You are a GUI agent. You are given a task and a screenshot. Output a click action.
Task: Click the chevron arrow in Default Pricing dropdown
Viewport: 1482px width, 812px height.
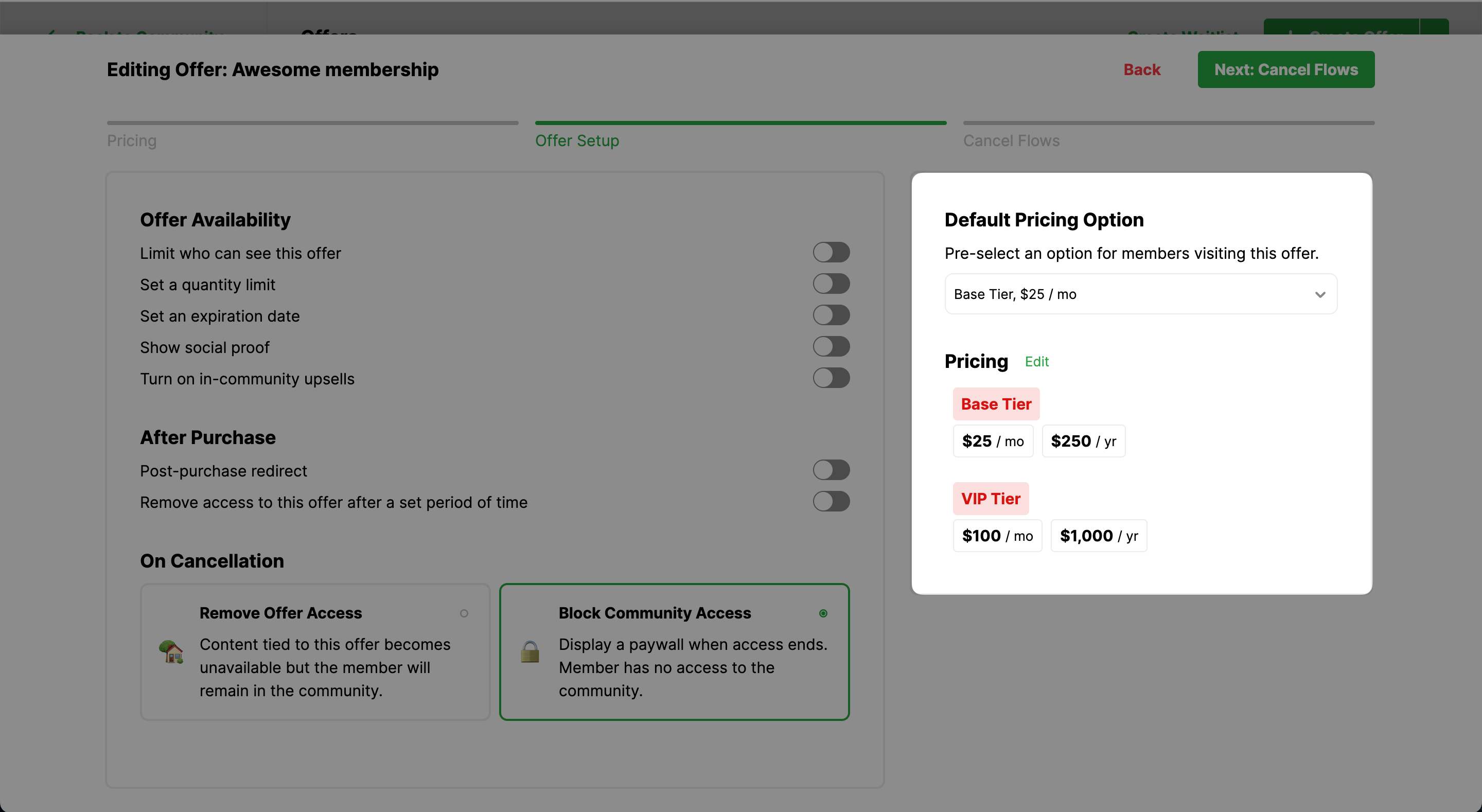pyautogui.click(x=1320, y=294)
